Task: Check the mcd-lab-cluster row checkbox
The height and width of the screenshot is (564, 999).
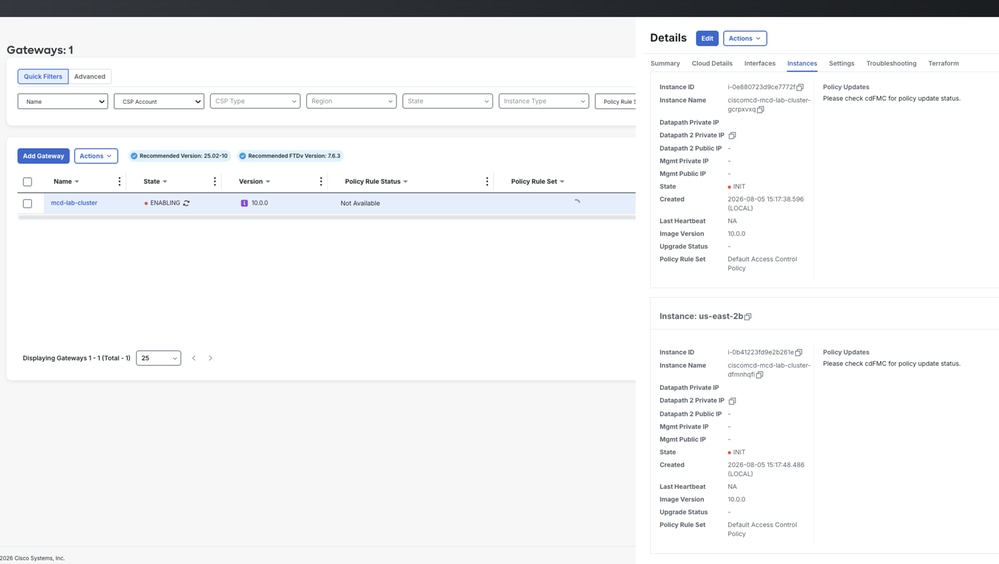Action: tap(27, 203)
